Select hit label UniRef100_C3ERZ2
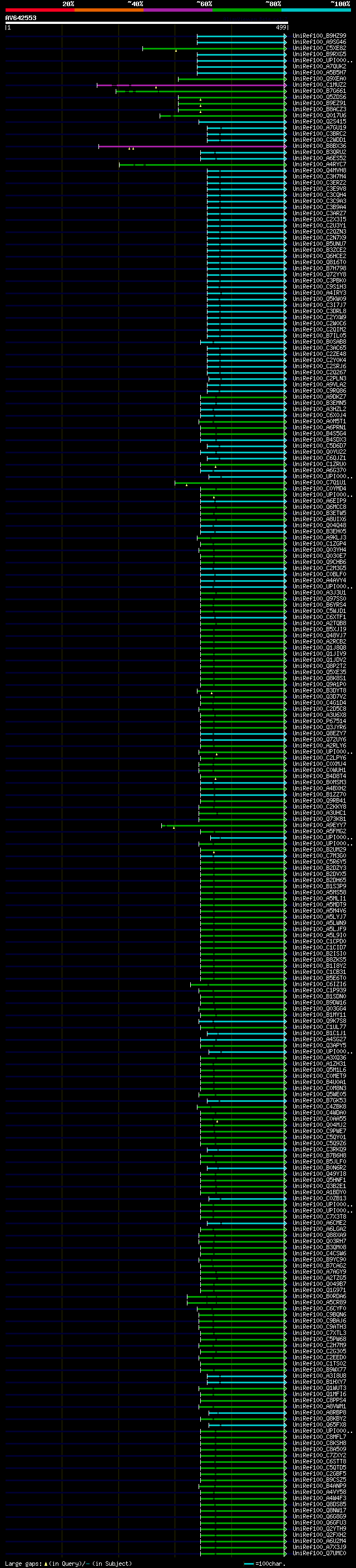The width and height of the screenshot is (356, 1568). pos(319,182)
